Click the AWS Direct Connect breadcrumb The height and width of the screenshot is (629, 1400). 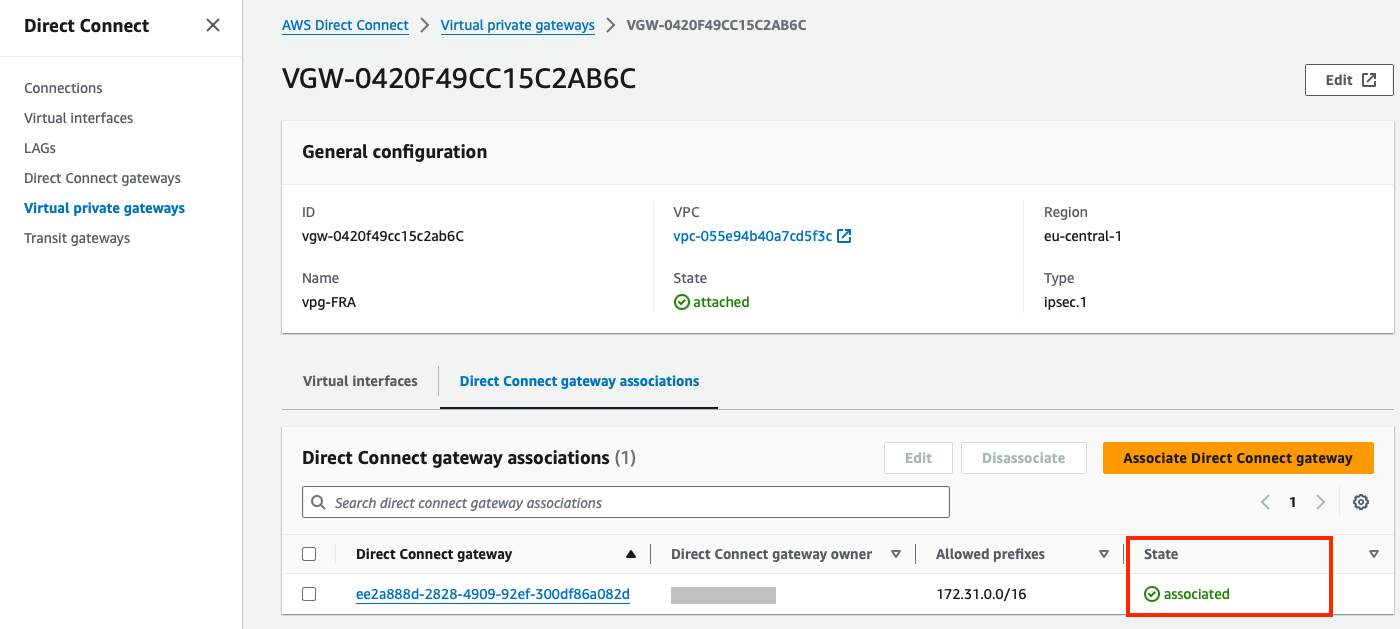(x=345, y=25)
